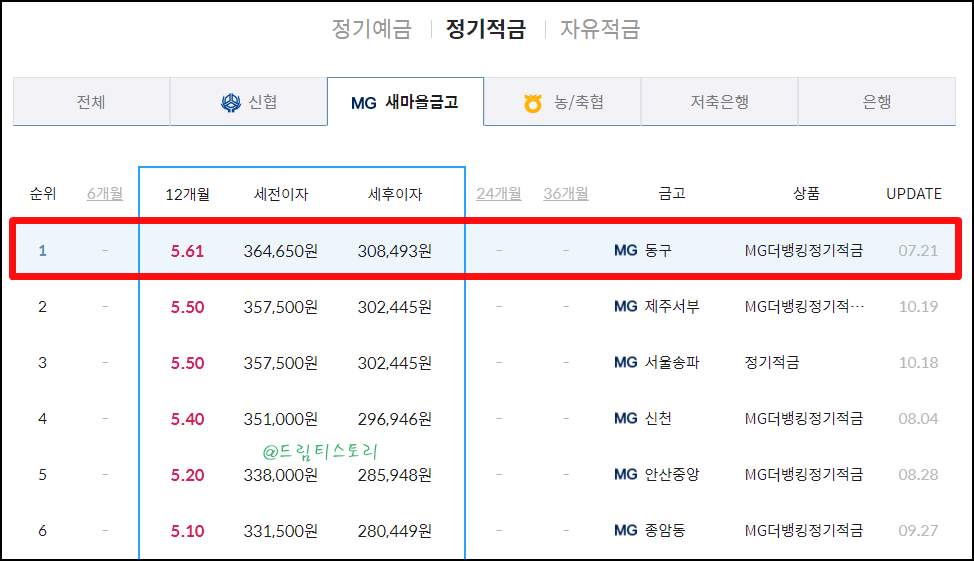Click the MG logo beside 제주서부

tap(626, 306)
